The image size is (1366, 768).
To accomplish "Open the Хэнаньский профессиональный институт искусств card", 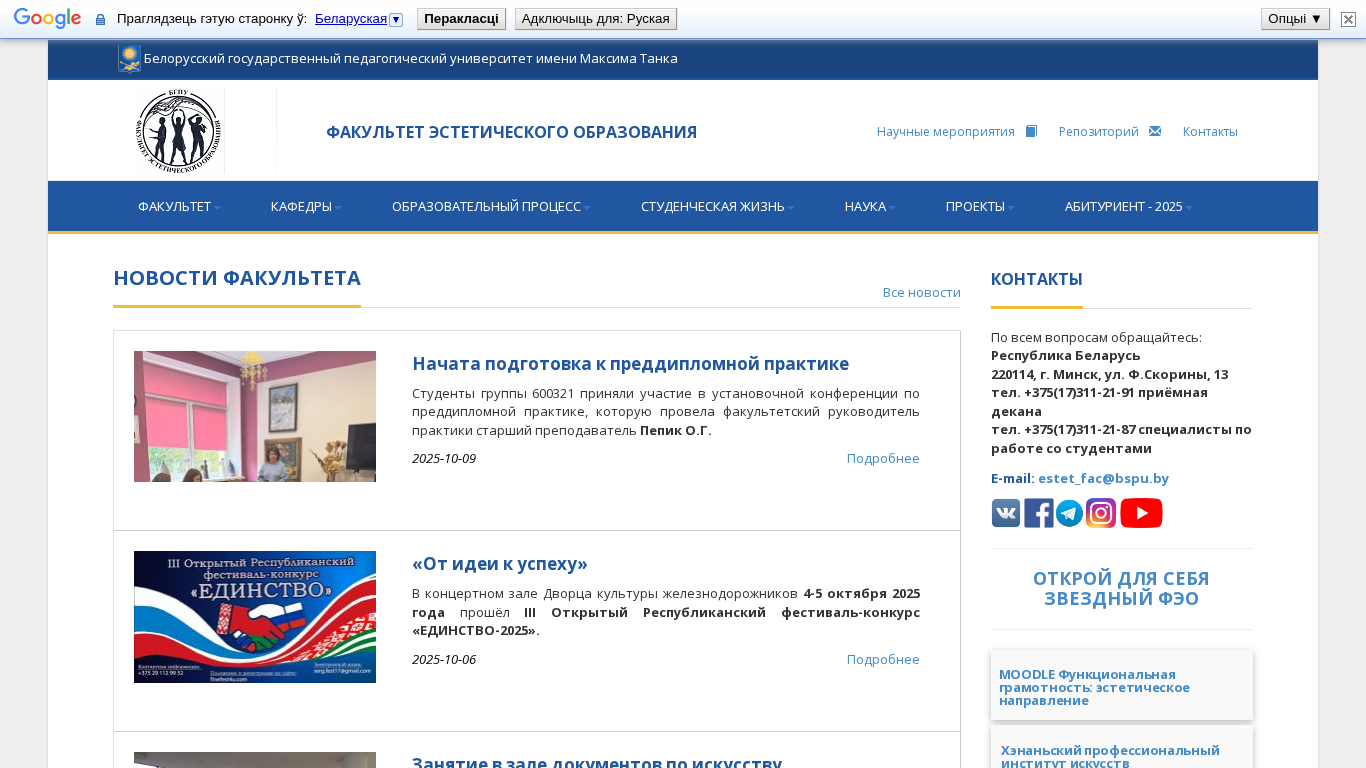I will [x=1122, y=747].
